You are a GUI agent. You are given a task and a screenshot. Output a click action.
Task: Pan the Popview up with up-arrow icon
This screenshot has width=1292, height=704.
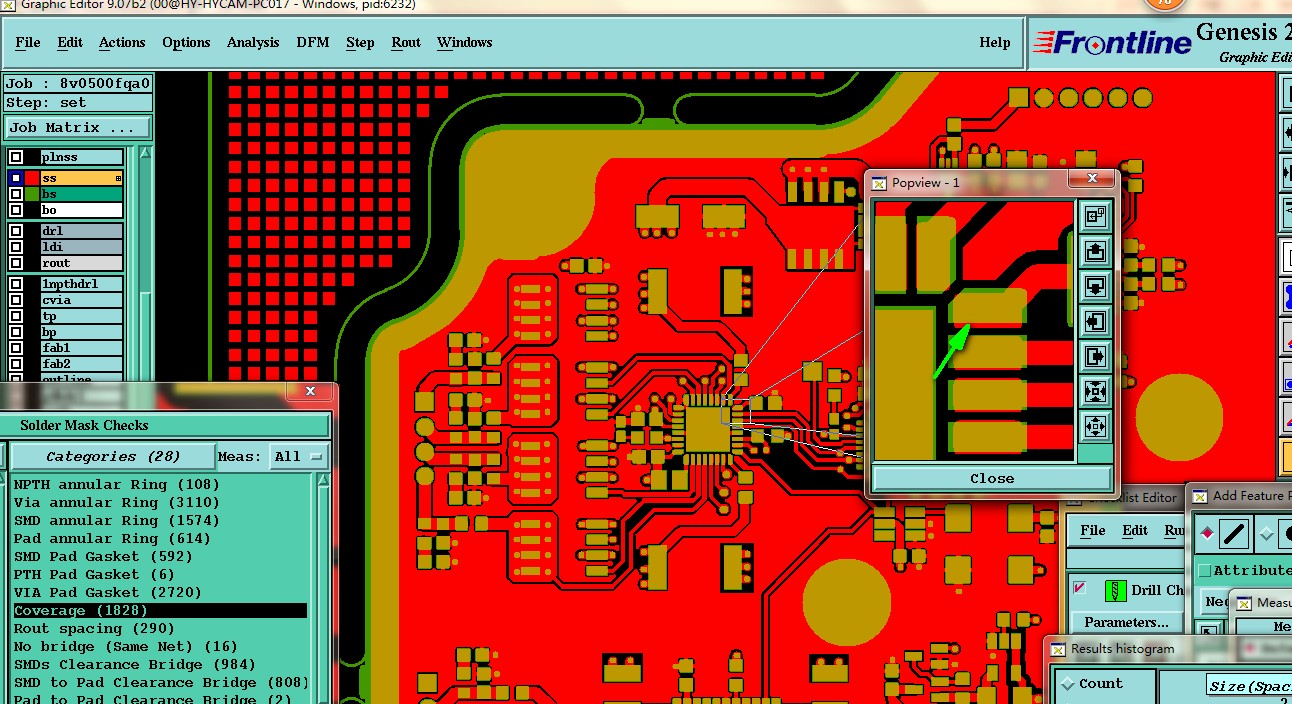click(1095, 251)
